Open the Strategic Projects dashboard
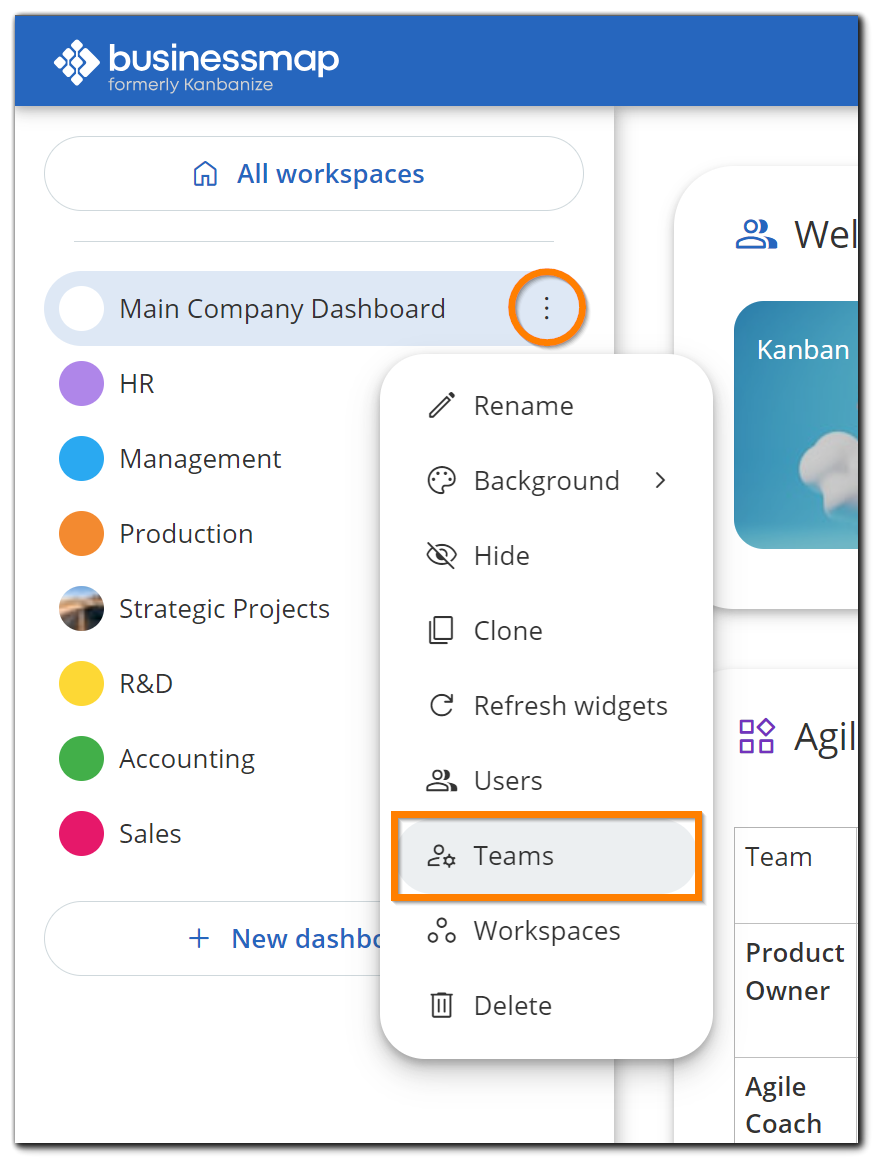Screen dimensions: 885x1170 [224, 608]
